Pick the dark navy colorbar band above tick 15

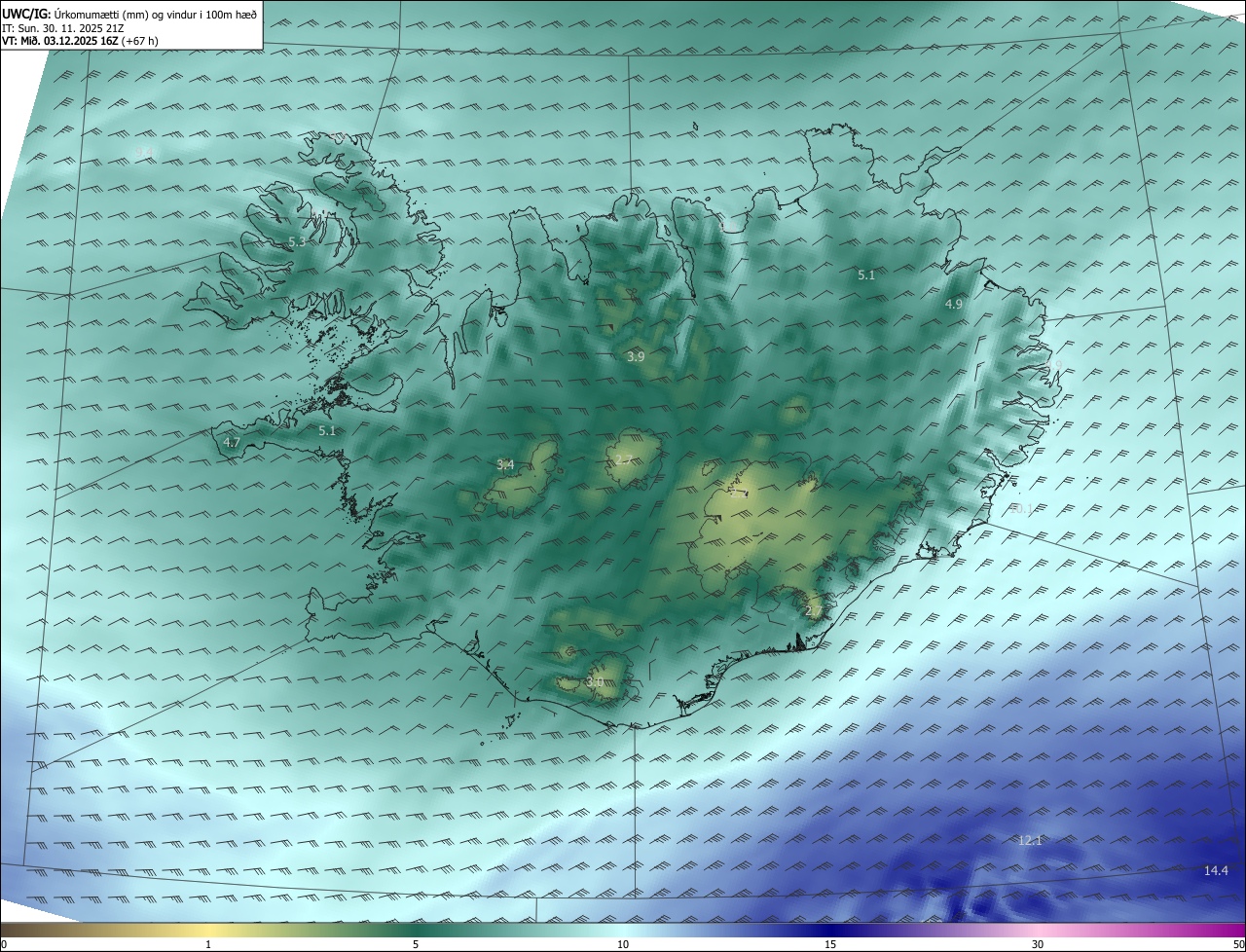coord(830,930)
